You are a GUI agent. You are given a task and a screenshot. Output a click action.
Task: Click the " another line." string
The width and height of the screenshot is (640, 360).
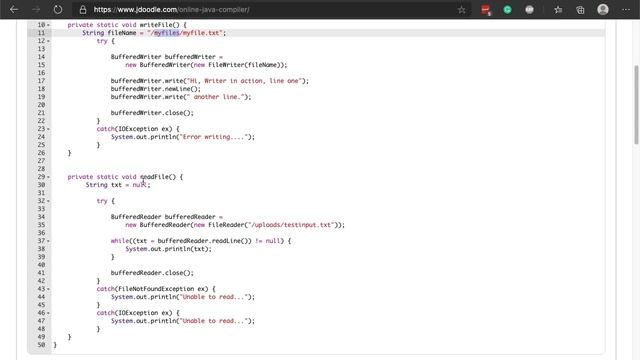point(216,97)
